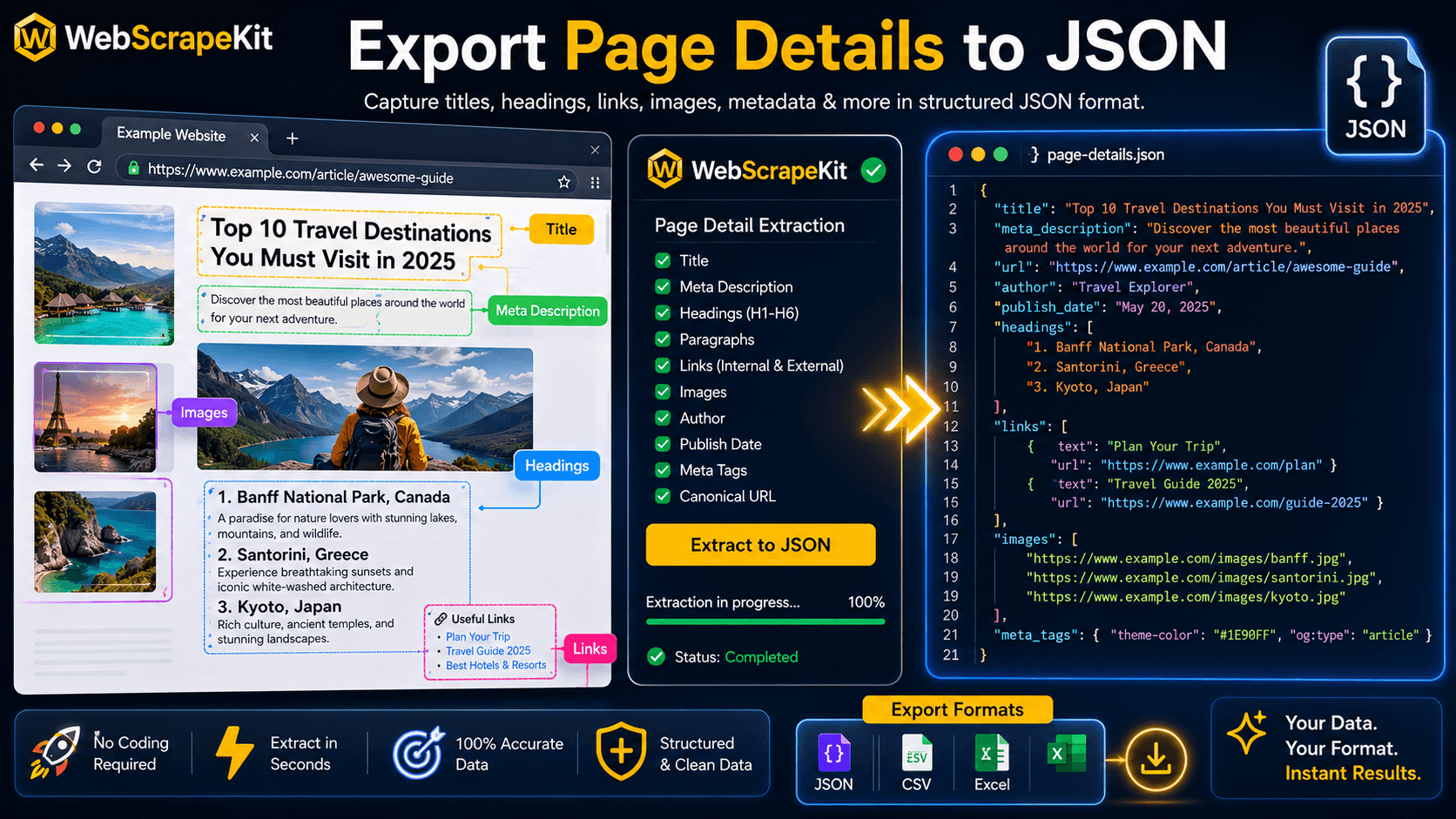Click the circular download button

click(1156, 760)
